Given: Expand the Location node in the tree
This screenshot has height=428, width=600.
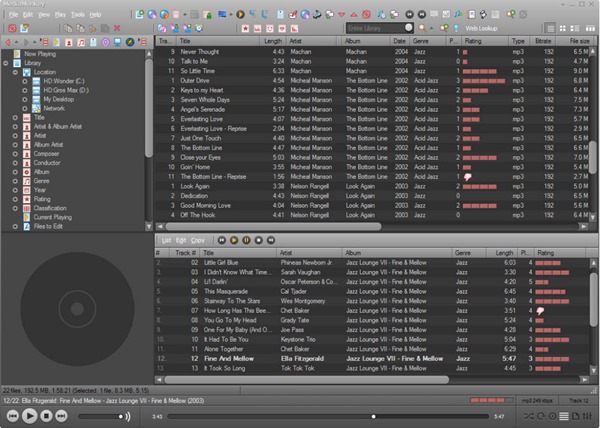Looking at the screenshot, I should pos(15,72).
